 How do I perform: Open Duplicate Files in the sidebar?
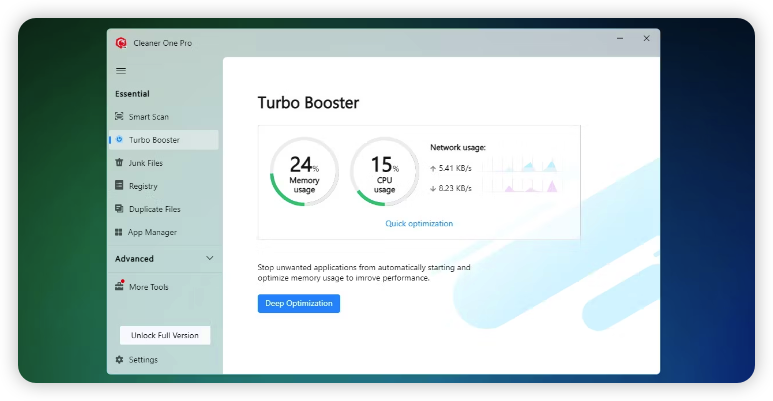155,209
